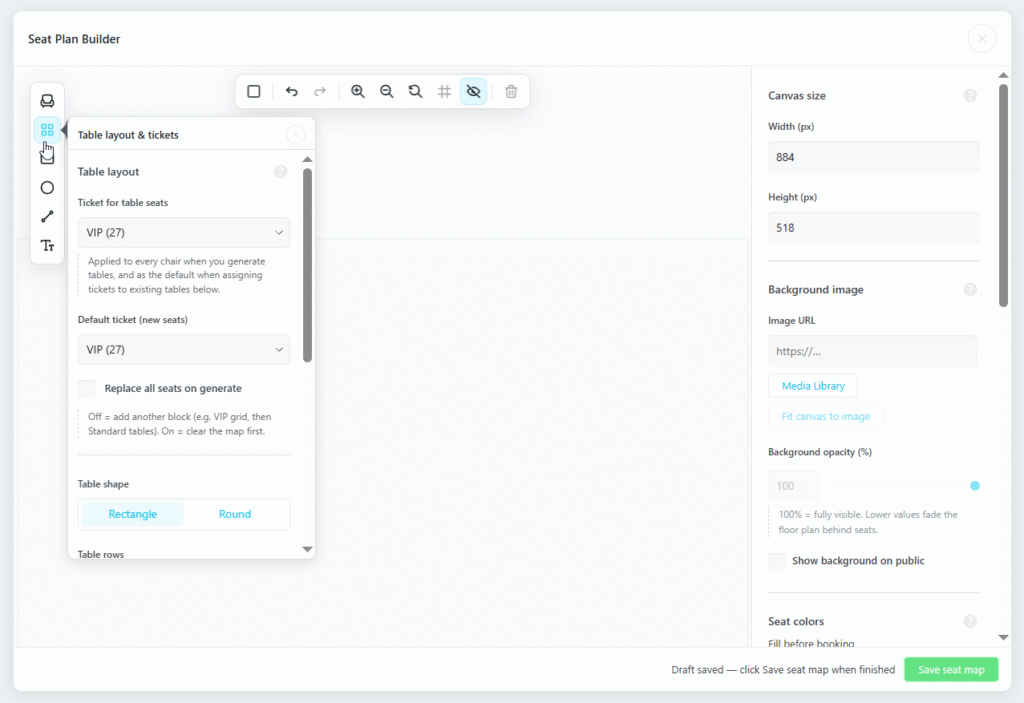Click the Background opacity value field

click(793, 485)
